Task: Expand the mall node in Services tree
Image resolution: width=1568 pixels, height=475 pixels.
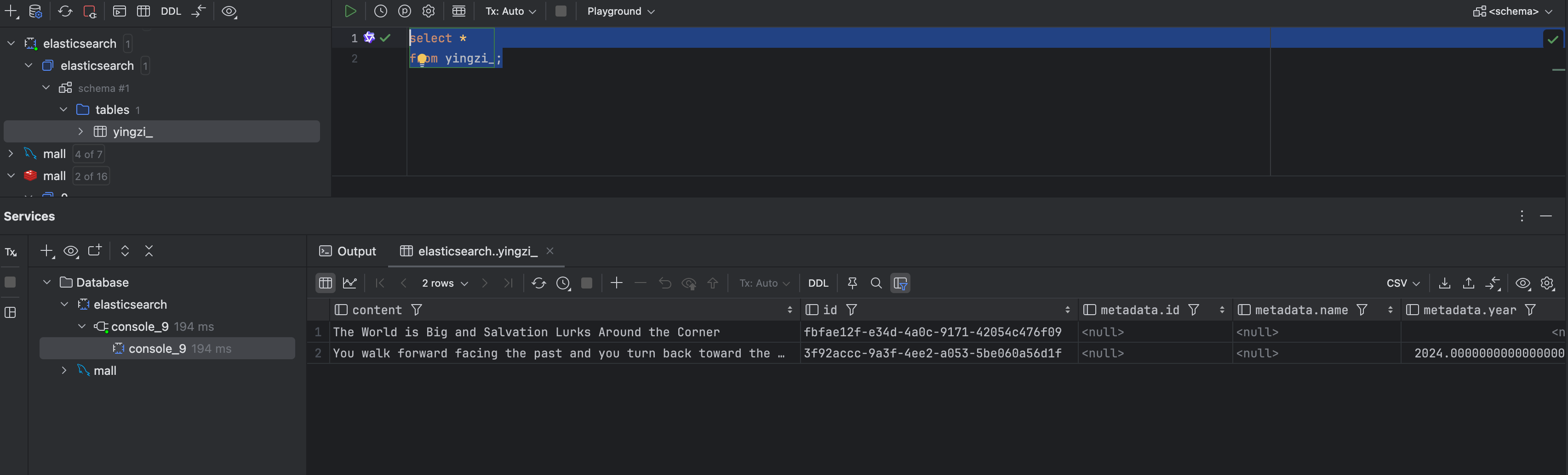Action: [64, 370]
